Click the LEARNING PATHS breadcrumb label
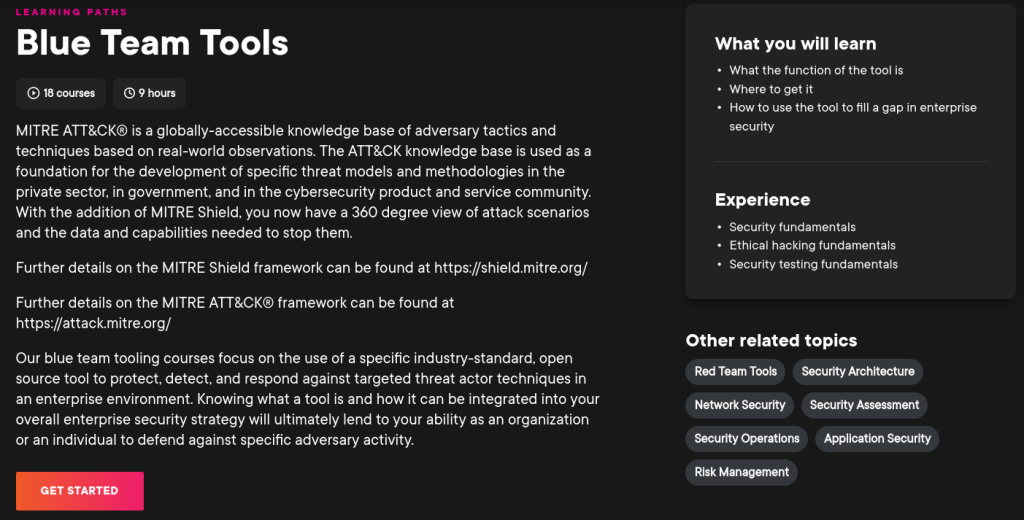Viewport: 1024px width, 520px height. (71, 13)
